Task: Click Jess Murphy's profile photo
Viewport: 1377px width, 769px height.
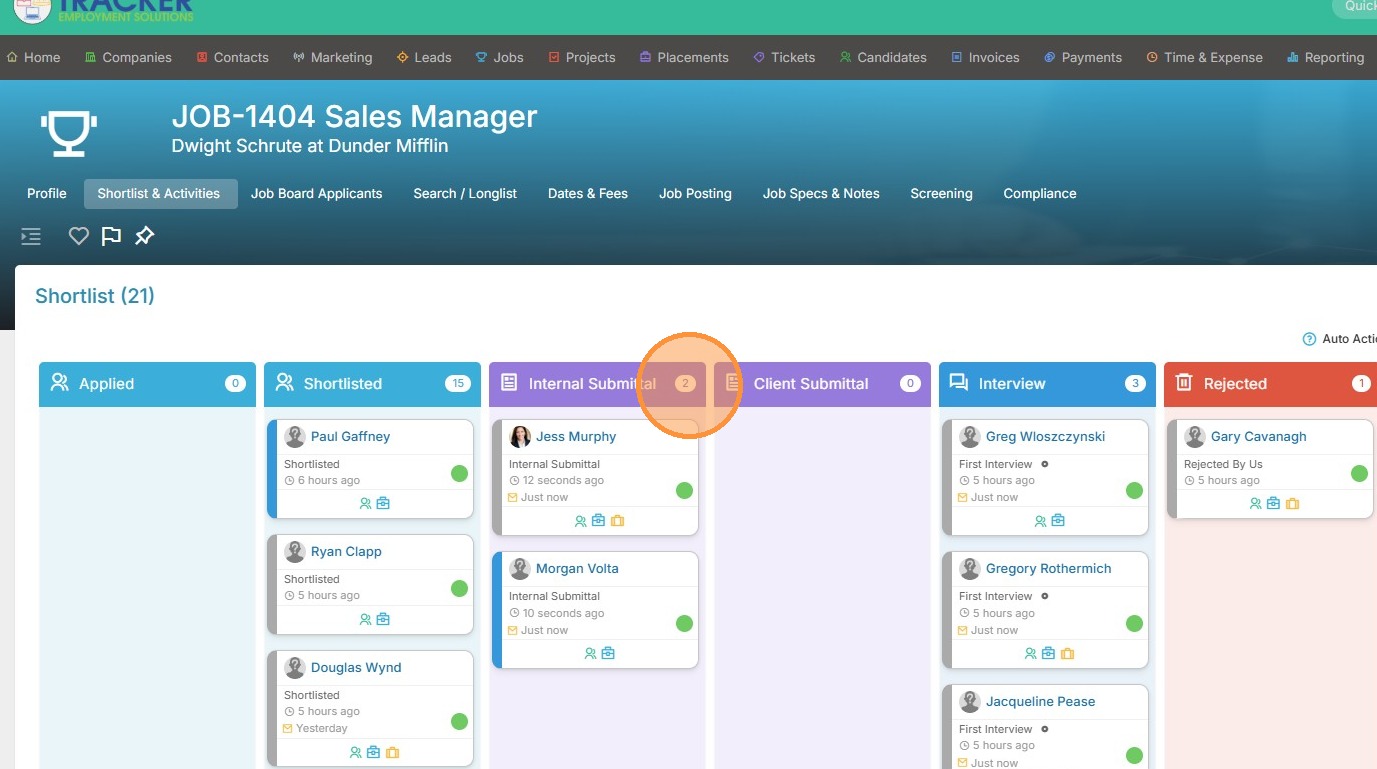Action: tap(520, 437)
